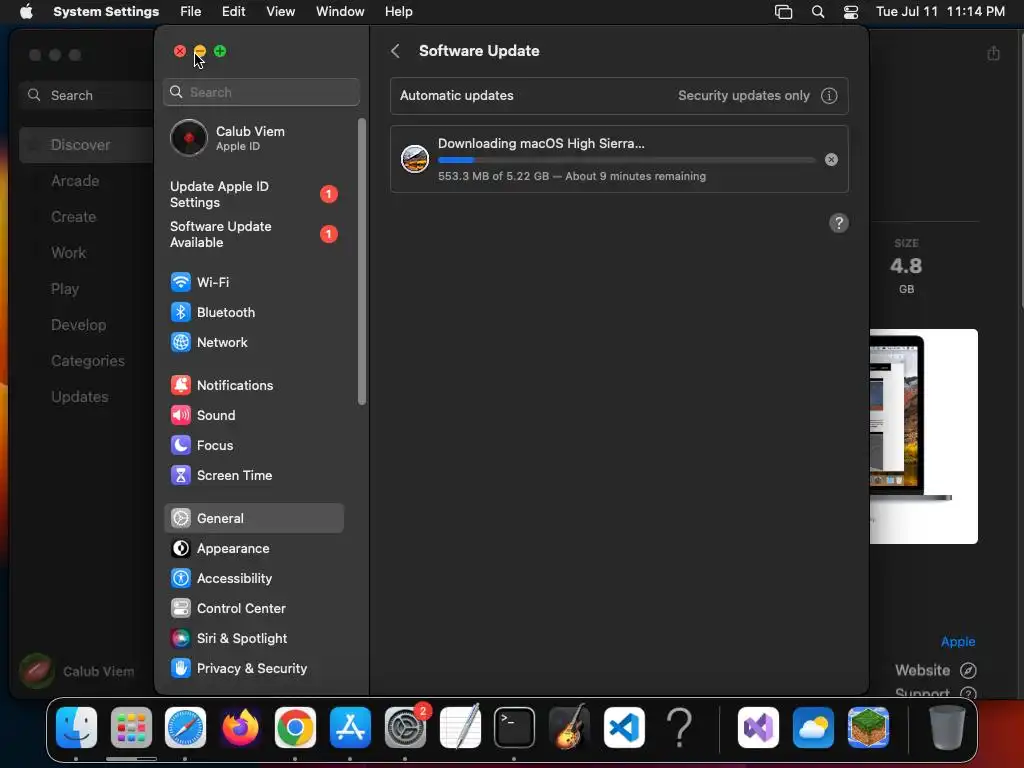Open Siri & Spotlight settings

(x=253, y=639)
